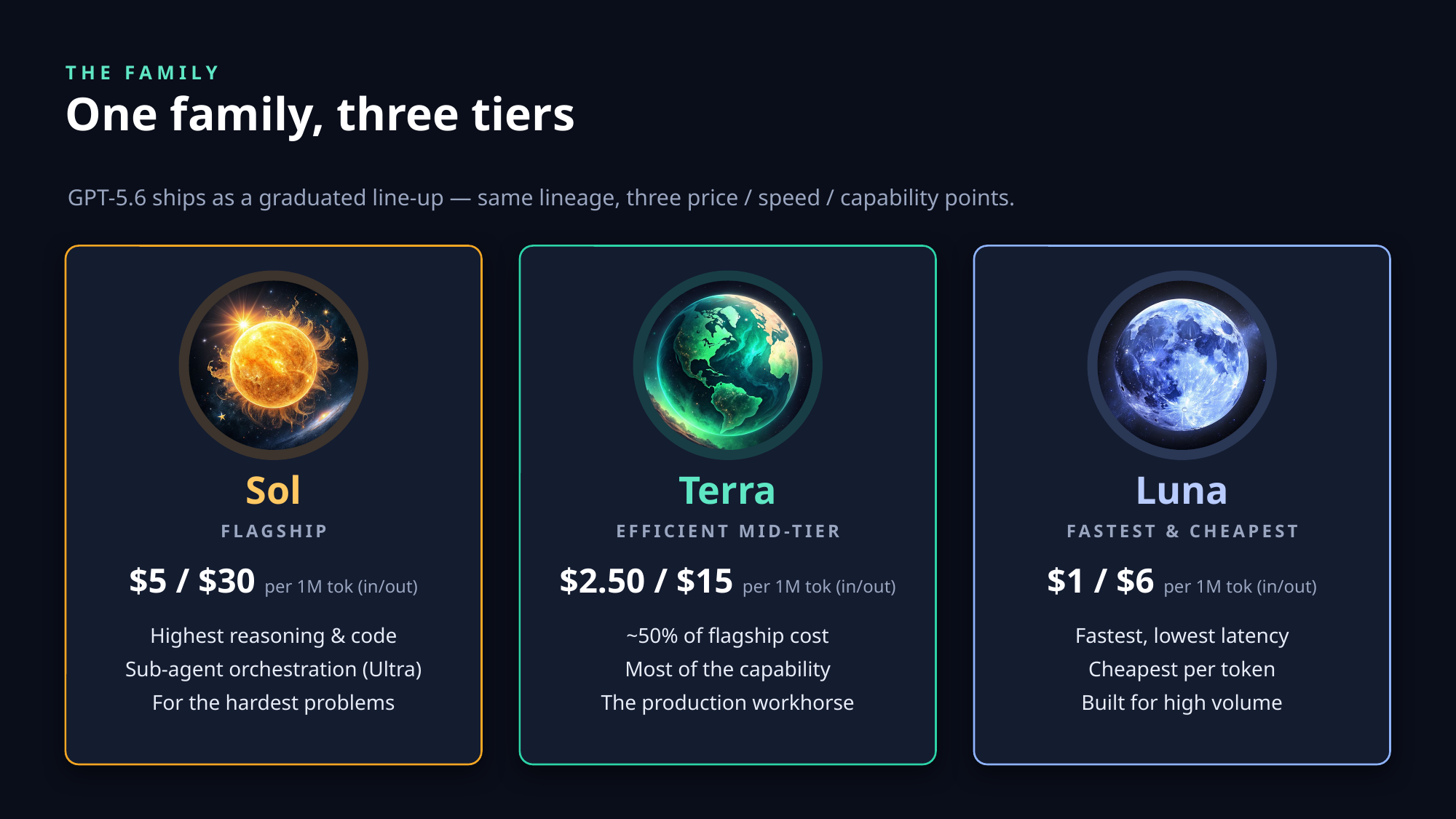Click 'Built for high volume' line
The height and width of the screenshot is (819, 1456).
point(1182,703)
